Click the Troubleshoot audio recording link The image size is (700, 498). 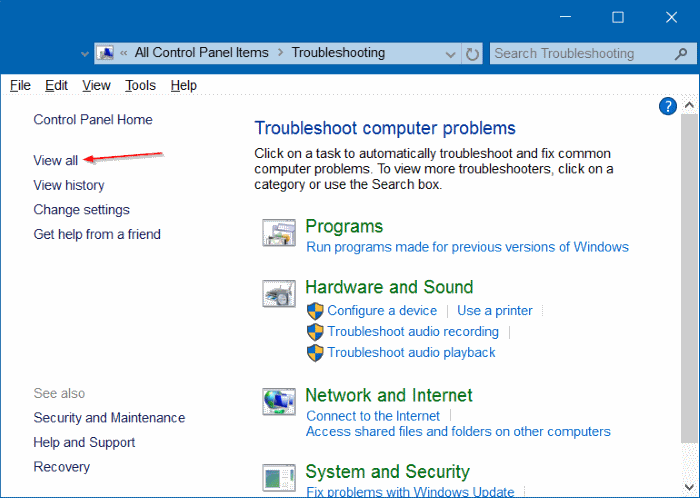click(x=413, y=332)
